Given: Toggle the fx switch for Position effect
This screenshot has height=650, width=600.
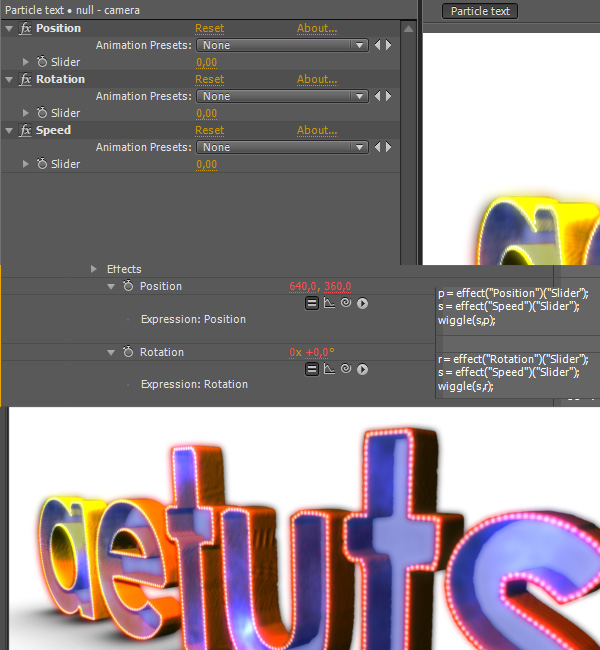Looking at the screenshot, I should tap(26, 28).
